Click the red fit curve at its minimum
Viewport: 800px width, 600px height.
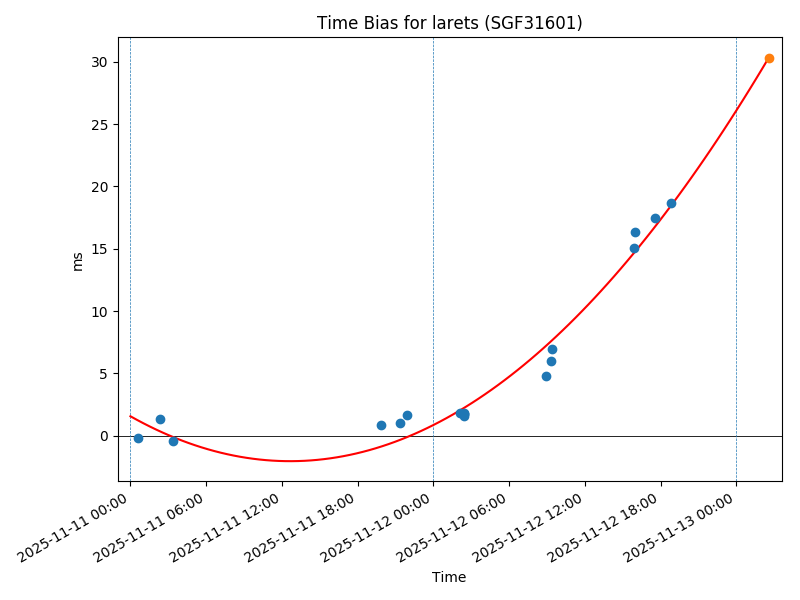coord(290,461)
